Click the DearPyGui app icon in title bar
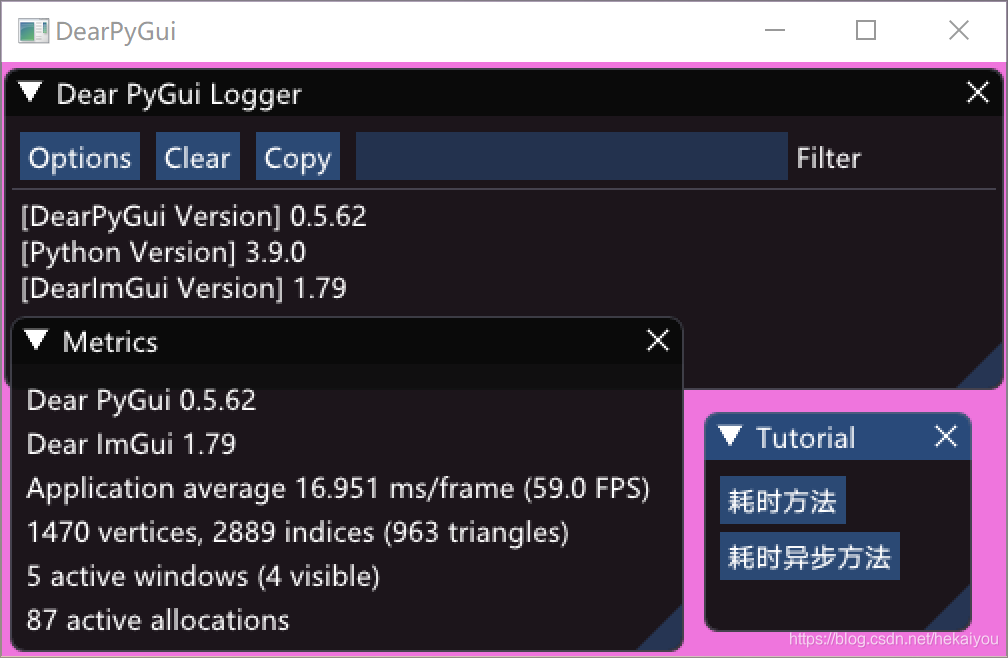This screenshot has width=1008, height=658. click(33, 31)
